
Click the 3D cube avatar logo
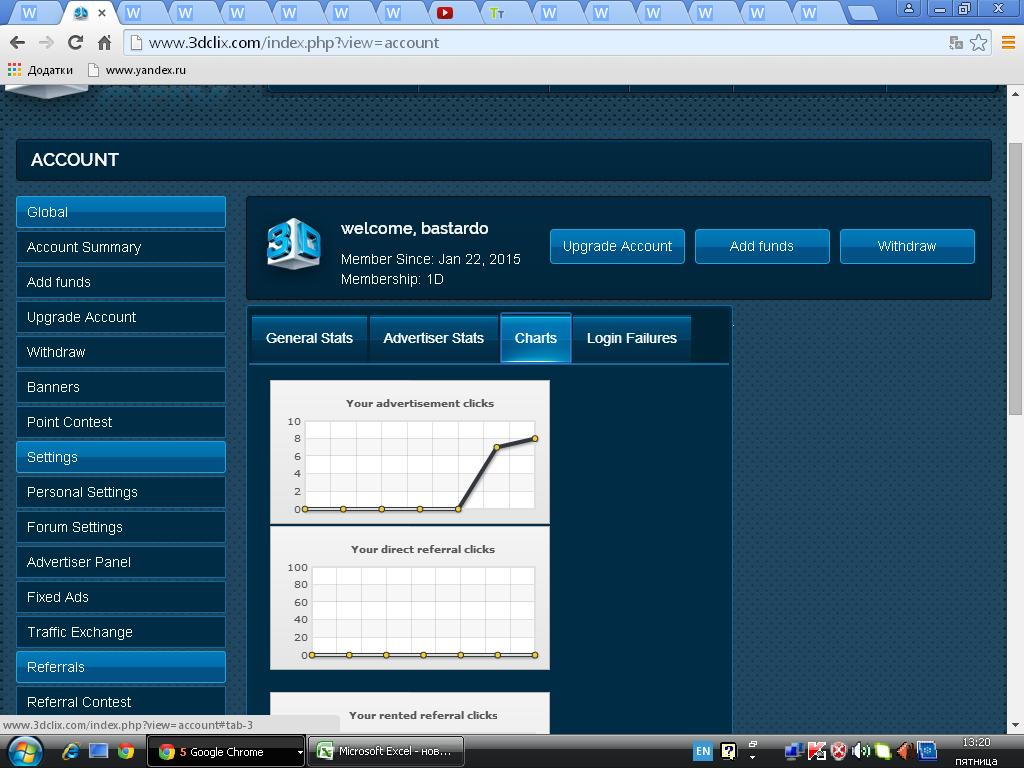click(x=294, y=244)
